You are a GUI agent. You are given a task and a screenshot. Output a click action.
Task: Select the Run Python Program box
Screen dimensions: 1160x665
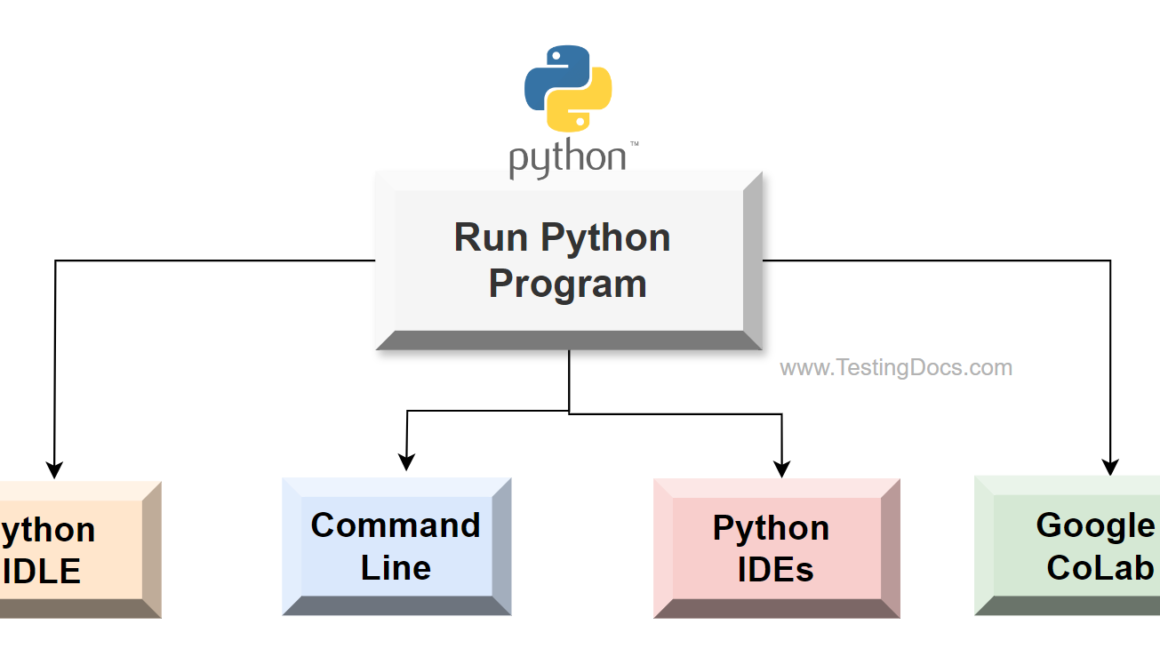568,261
